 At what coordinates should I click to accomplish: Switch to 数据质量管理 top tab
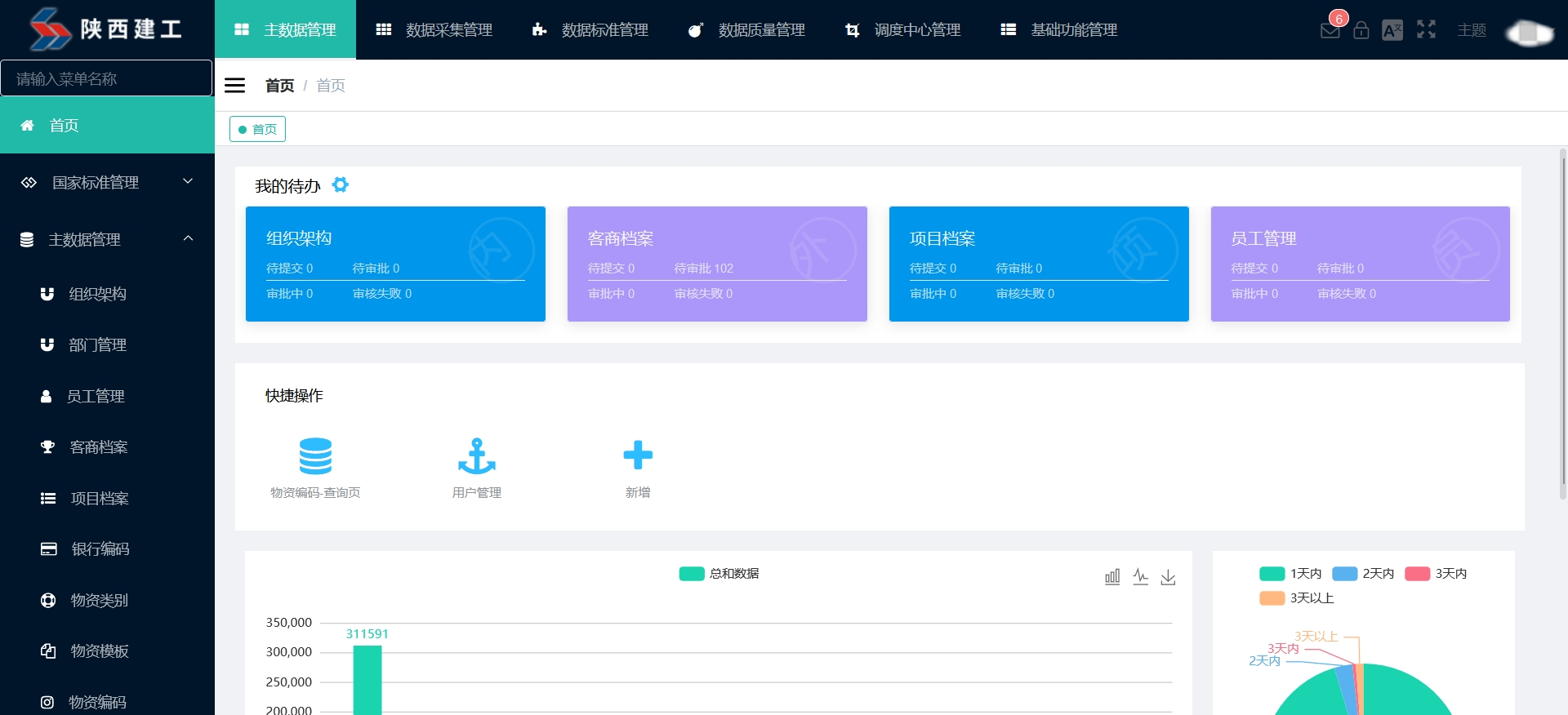(x=746, y=30)
